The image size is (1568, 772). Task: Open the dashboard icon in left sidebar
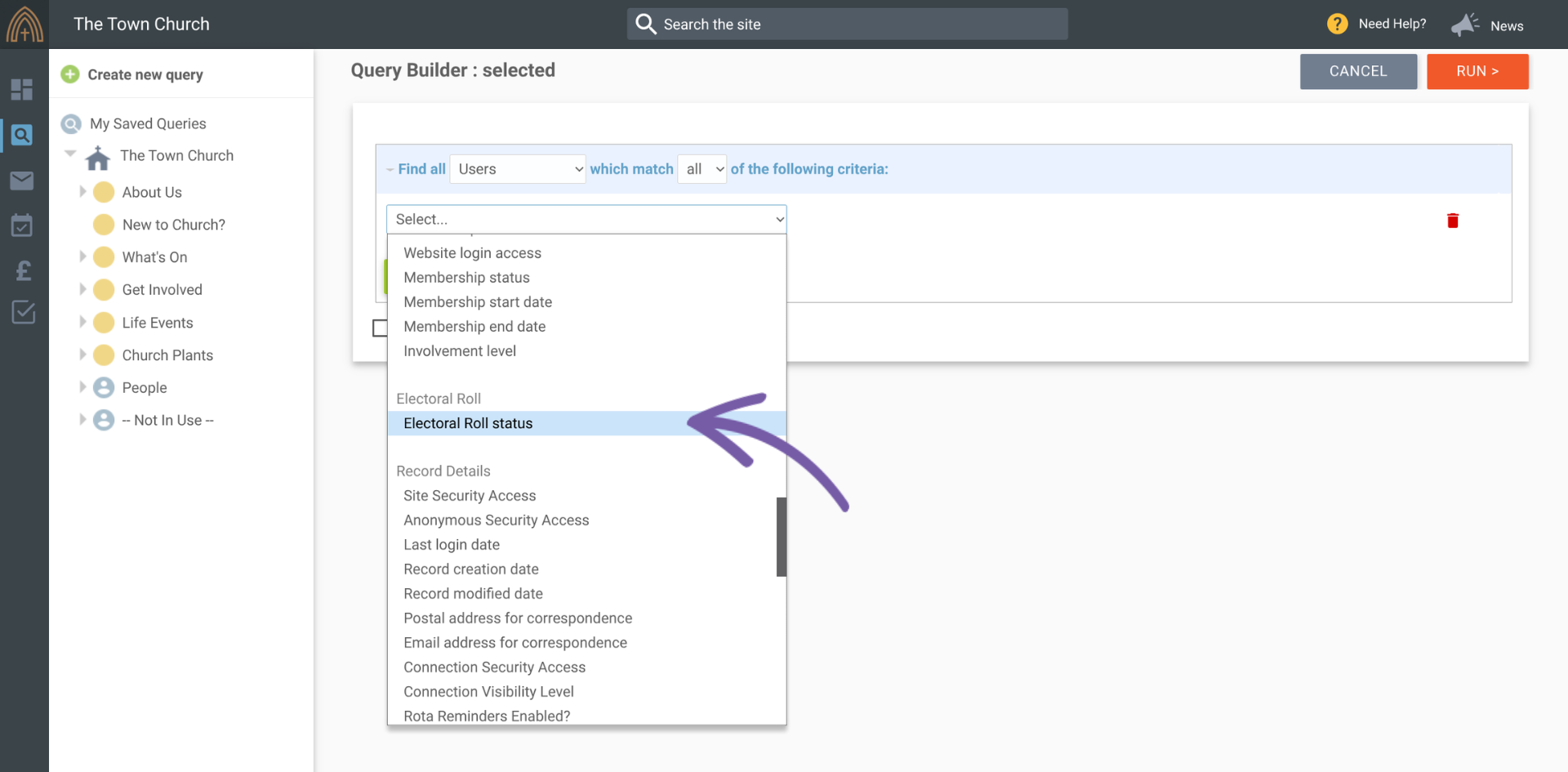coord(22,90)
